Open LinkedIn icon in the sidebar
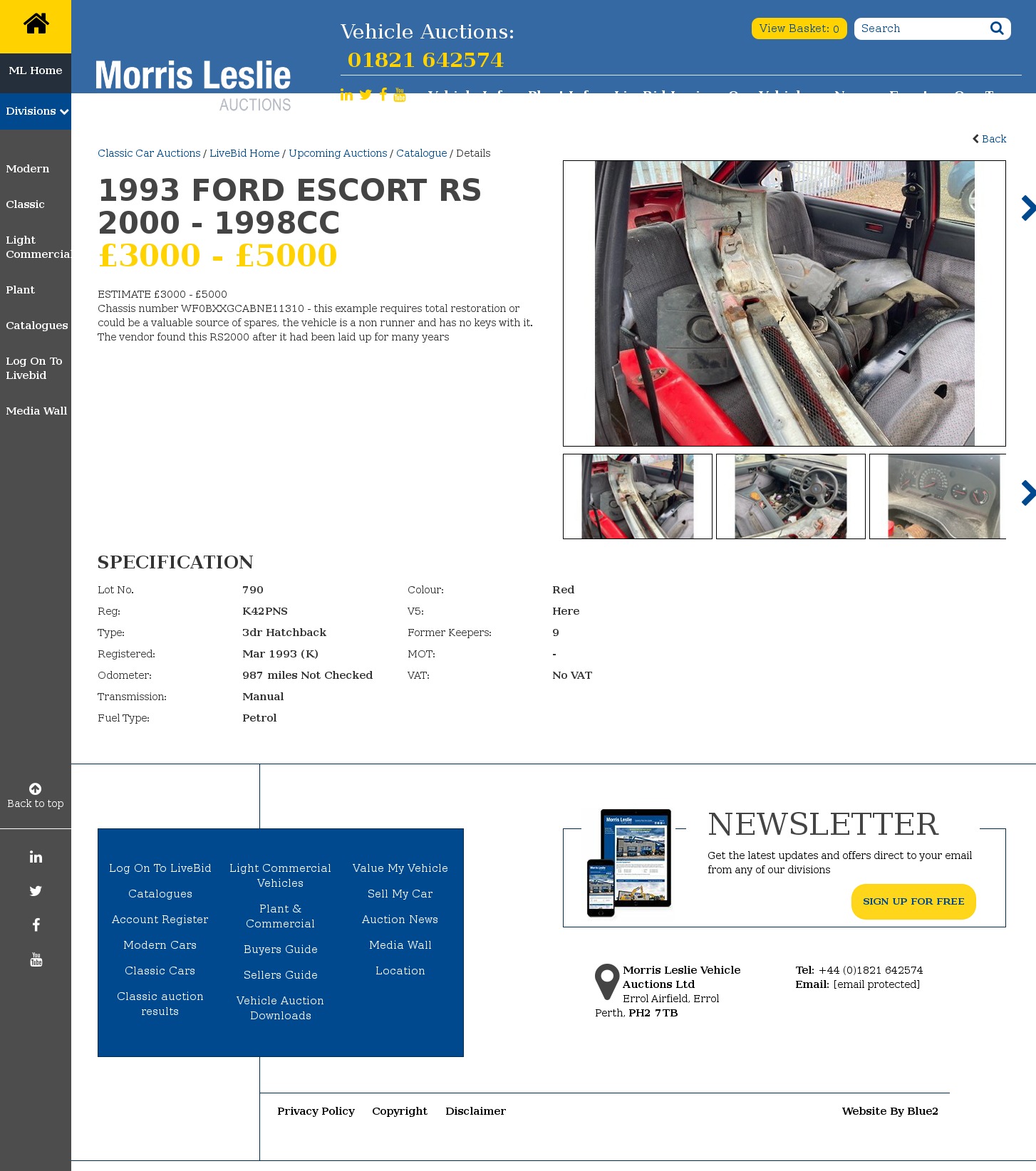 click(36, 857)
